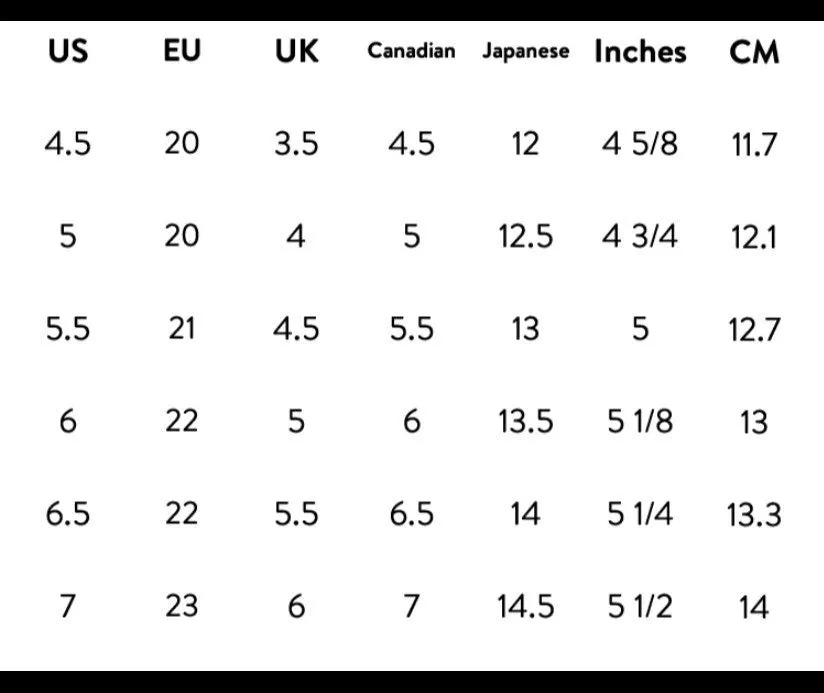Click the Canadian column header
The height and width of the screenshot is (693, 824).
click(x=411, y=51)
